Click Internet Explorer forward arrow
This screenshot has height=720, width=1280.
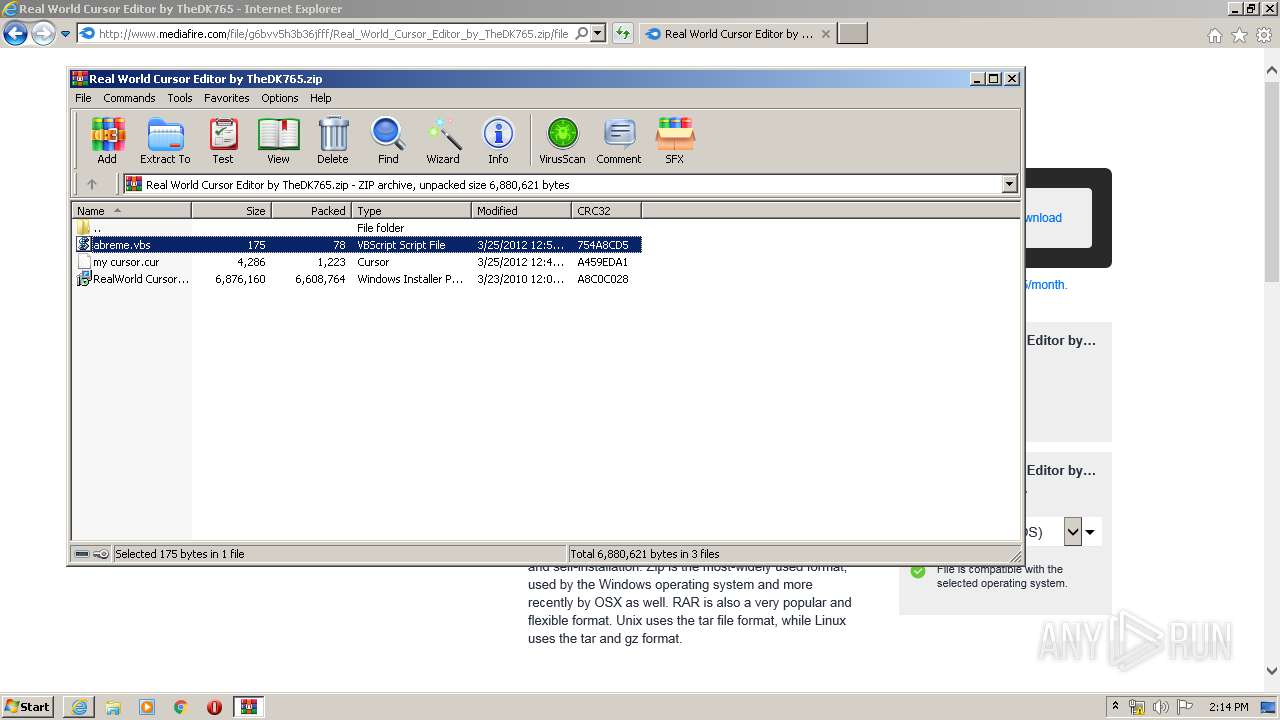[43, 34]
